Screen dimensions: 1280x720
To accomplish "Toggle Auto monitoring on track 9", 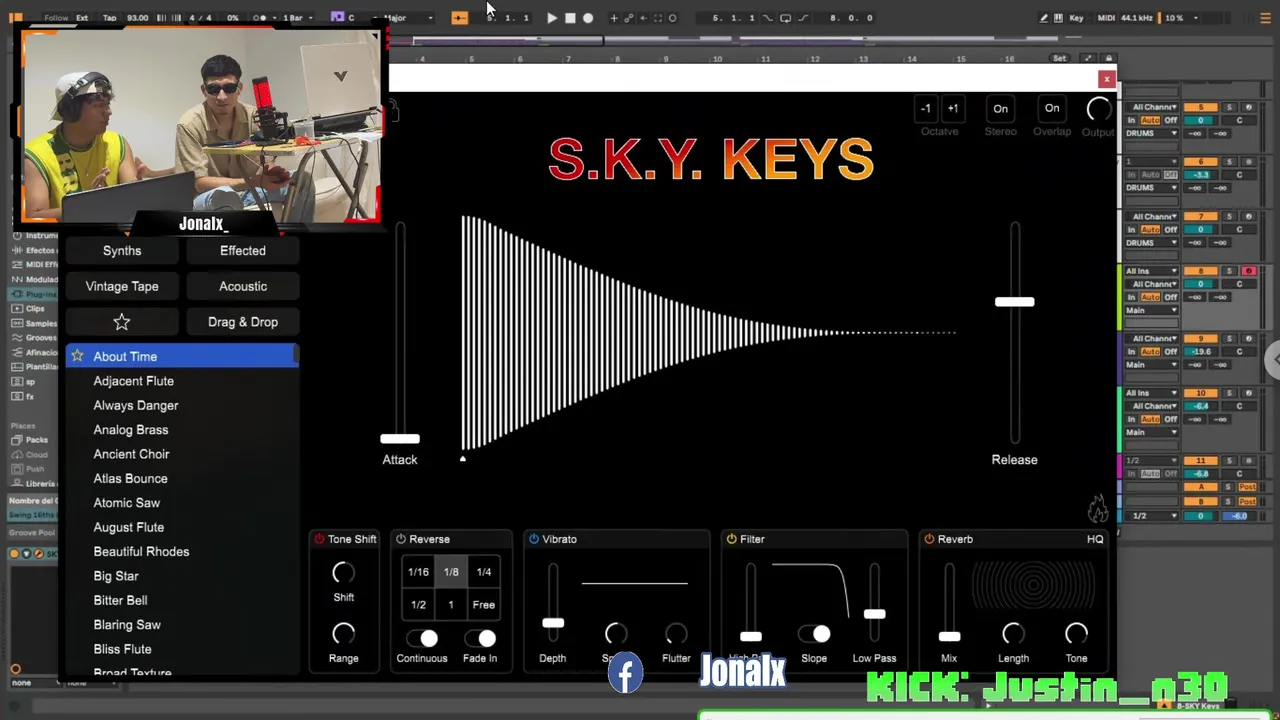I will pos(1150,352).
